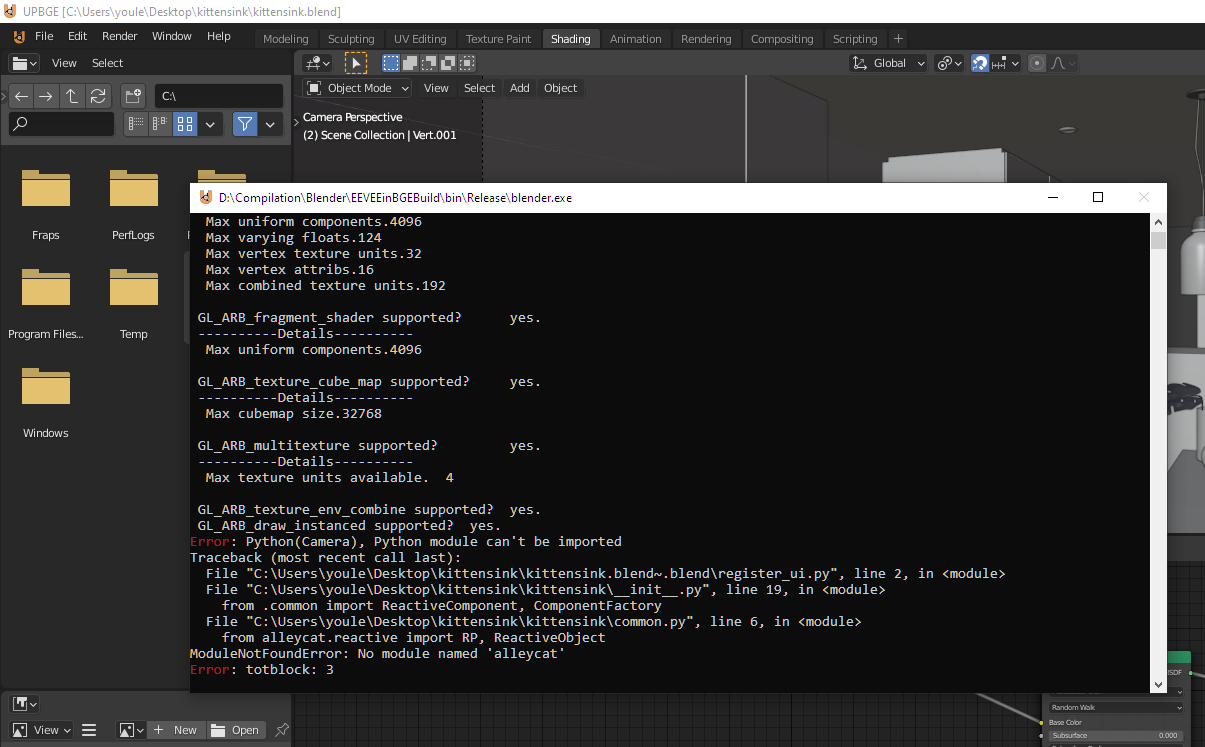Choose 'intersect selection' mode icon
The height and width of the screenshot is (747, 1205).
[x=467, y=63]
